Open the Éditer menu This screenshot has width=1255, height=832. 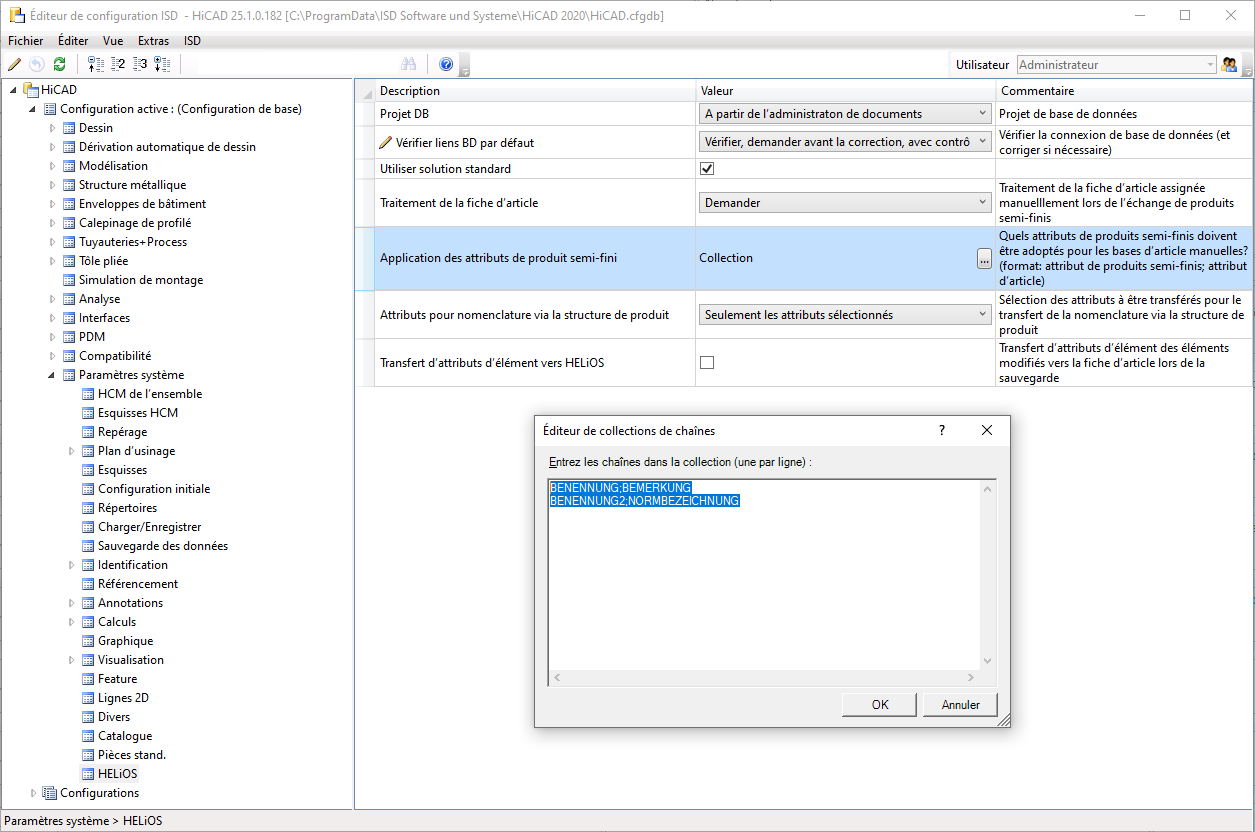[x=73, y=41]
